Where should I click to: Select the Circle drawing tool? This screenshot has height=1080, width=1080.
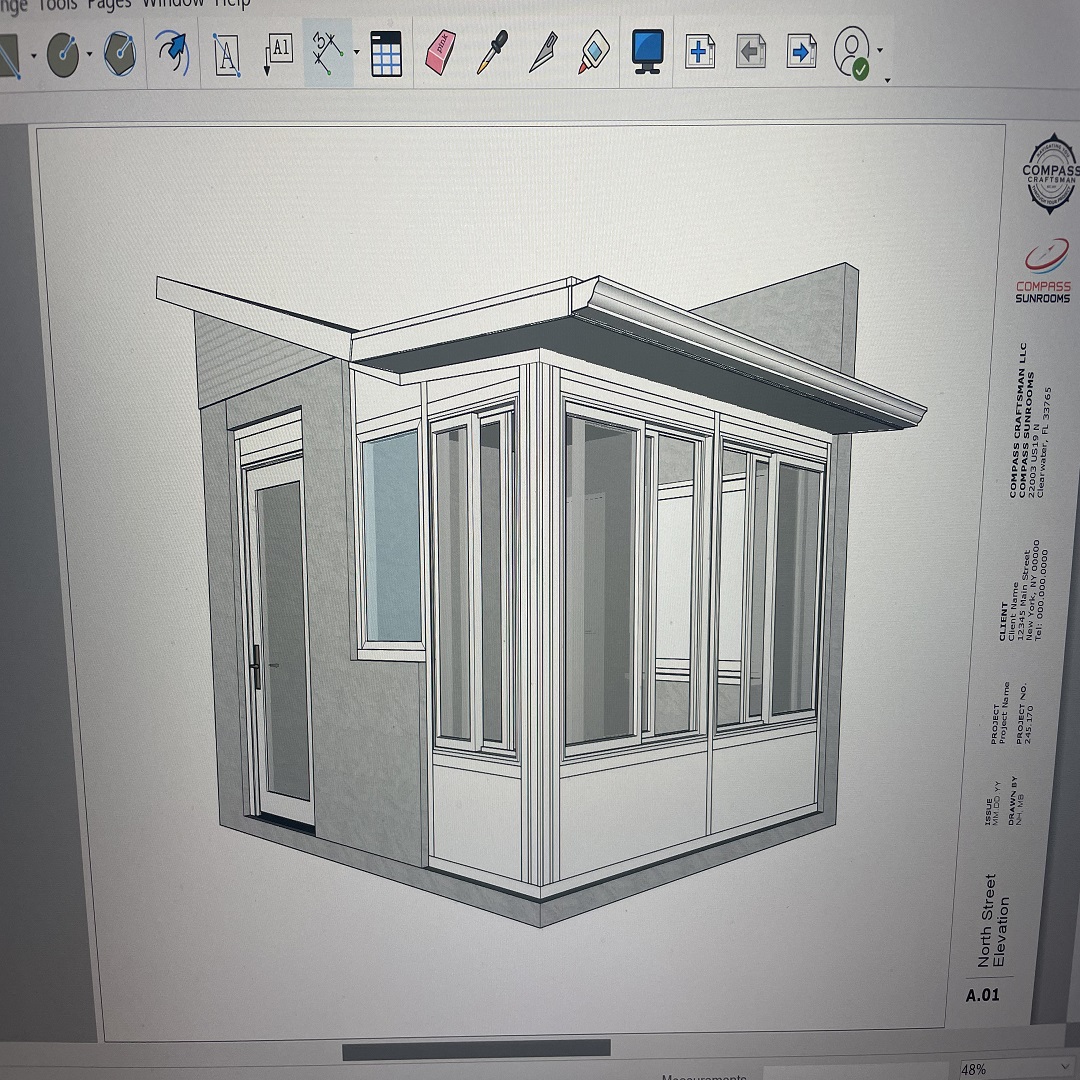tap(63, 53)
